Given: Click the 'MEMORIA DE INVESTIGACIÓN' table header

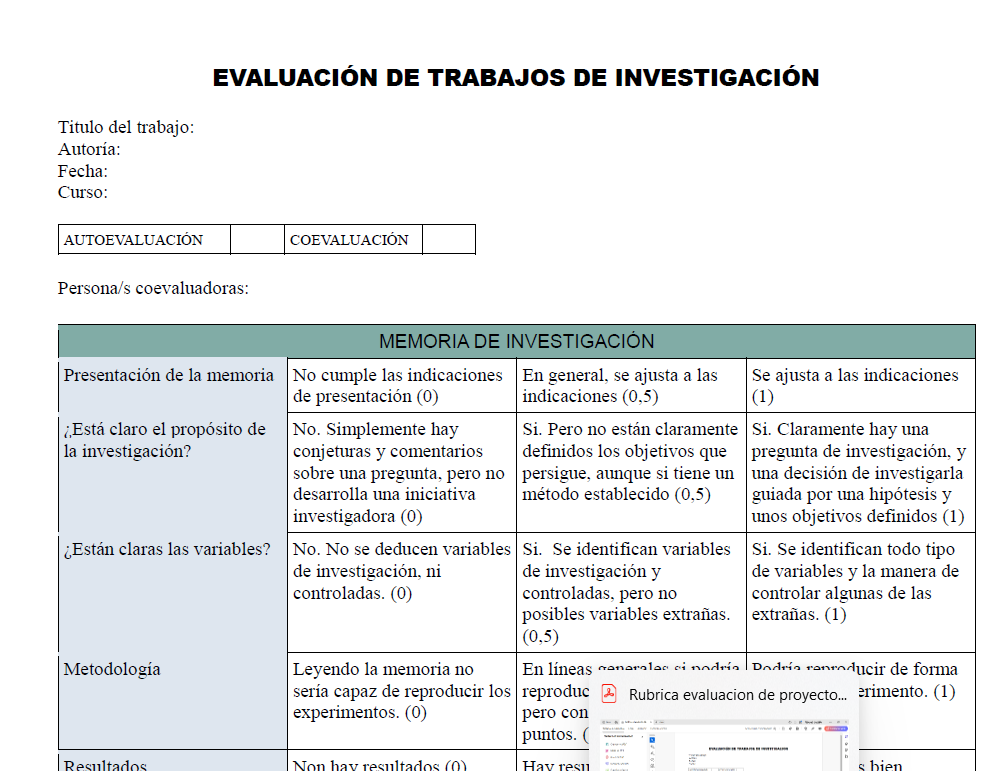Looking at the screenshot, I should pyautogui.click(x=516, y=341).
